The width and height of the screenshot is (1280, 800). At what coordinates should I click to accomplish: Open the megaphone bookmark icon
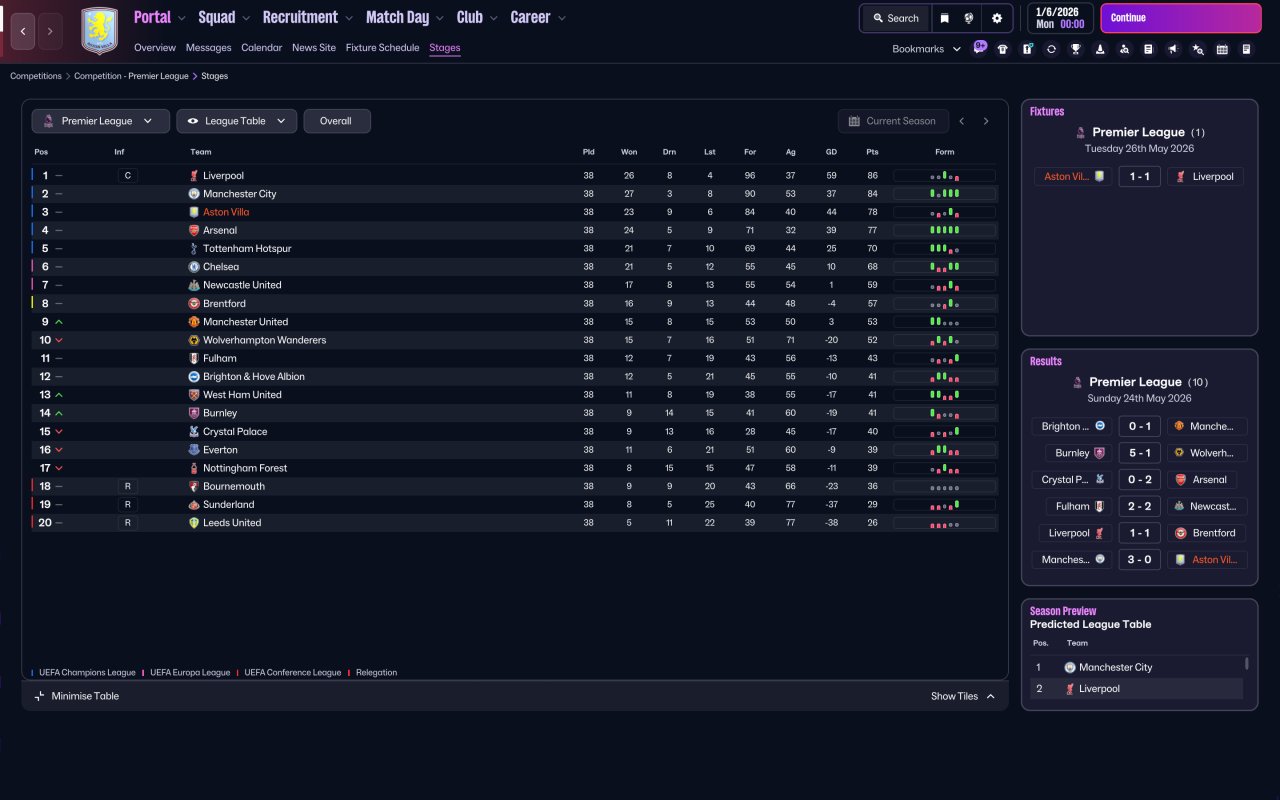(1173, 49)
